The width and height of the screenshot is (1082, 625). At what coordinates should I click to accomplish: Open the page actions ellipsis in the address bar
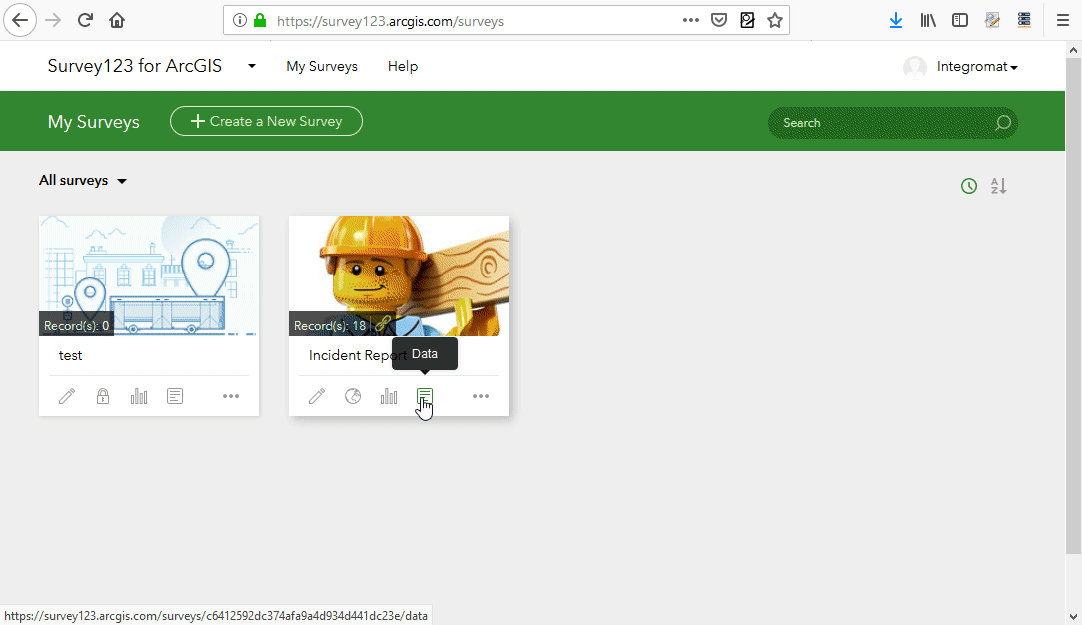(691, 21)
